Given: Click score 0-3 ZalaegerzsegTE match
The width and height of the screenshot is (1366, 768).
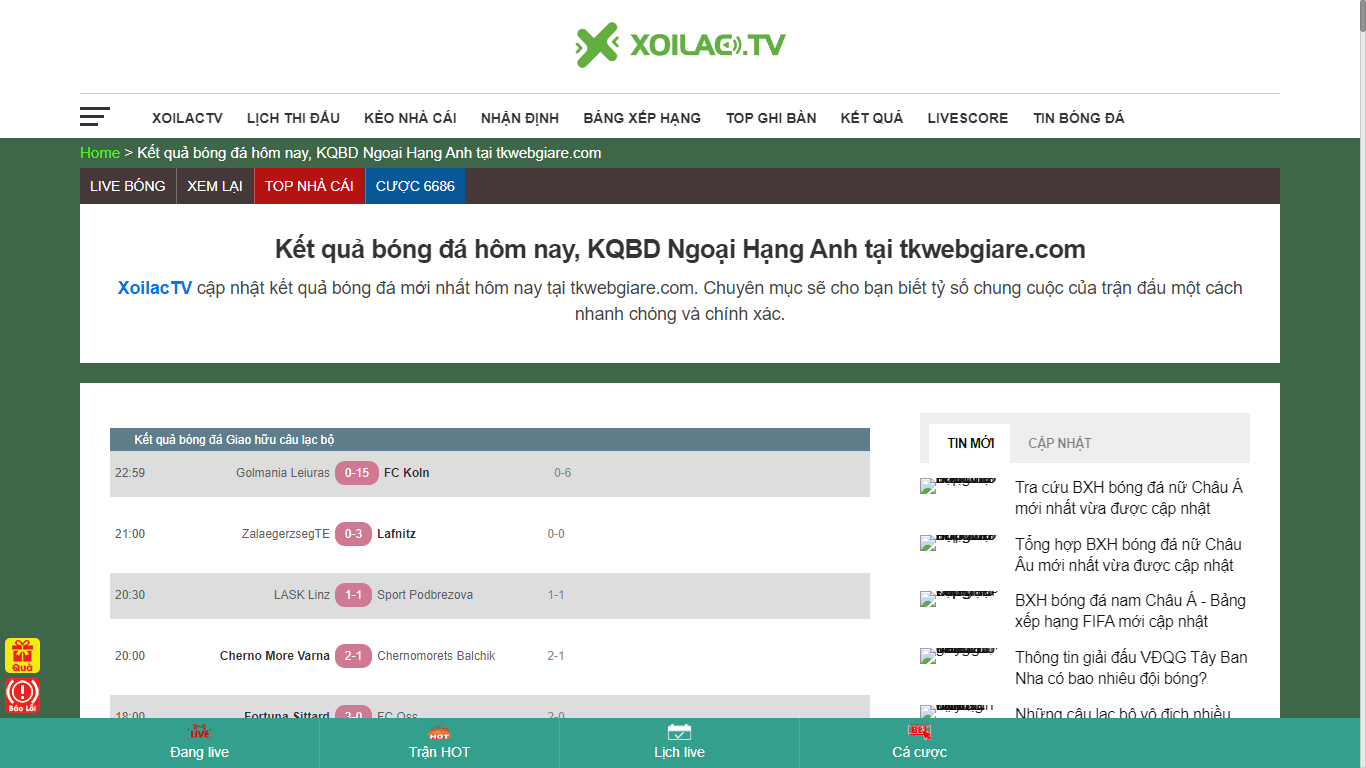Looking at the screenshot, I should tap(353, 534).
